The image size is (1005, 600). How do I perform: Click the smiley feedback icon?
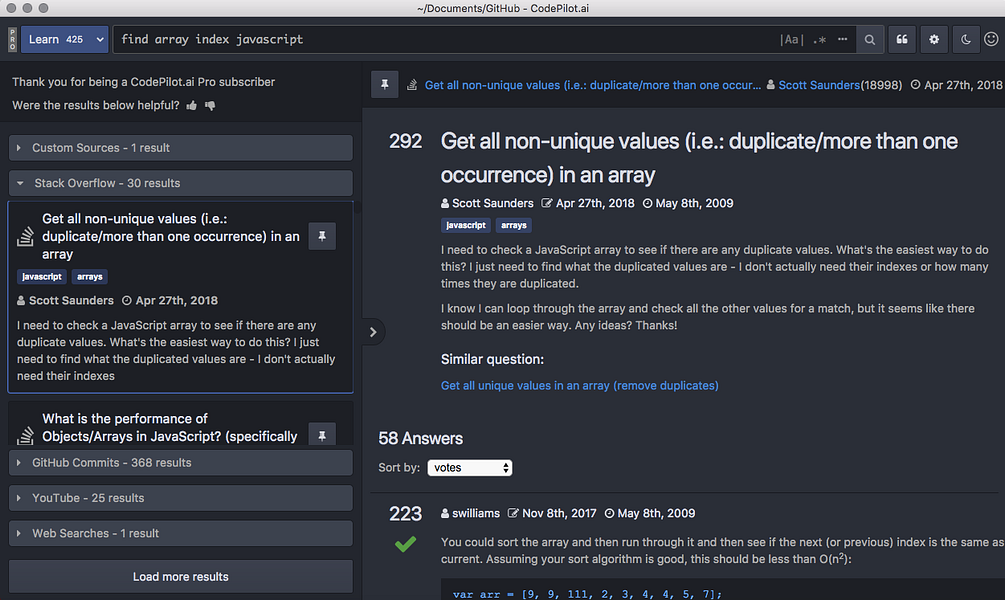pyautogui.click(x=990, y=39)
